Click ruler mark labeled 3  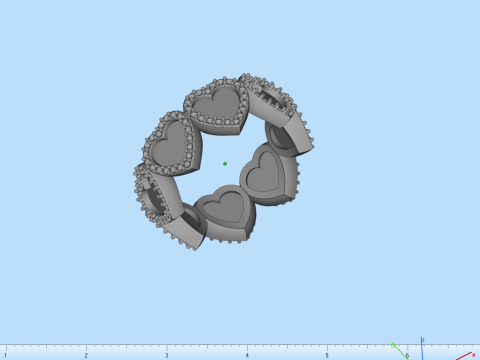[x=166, y=356]
